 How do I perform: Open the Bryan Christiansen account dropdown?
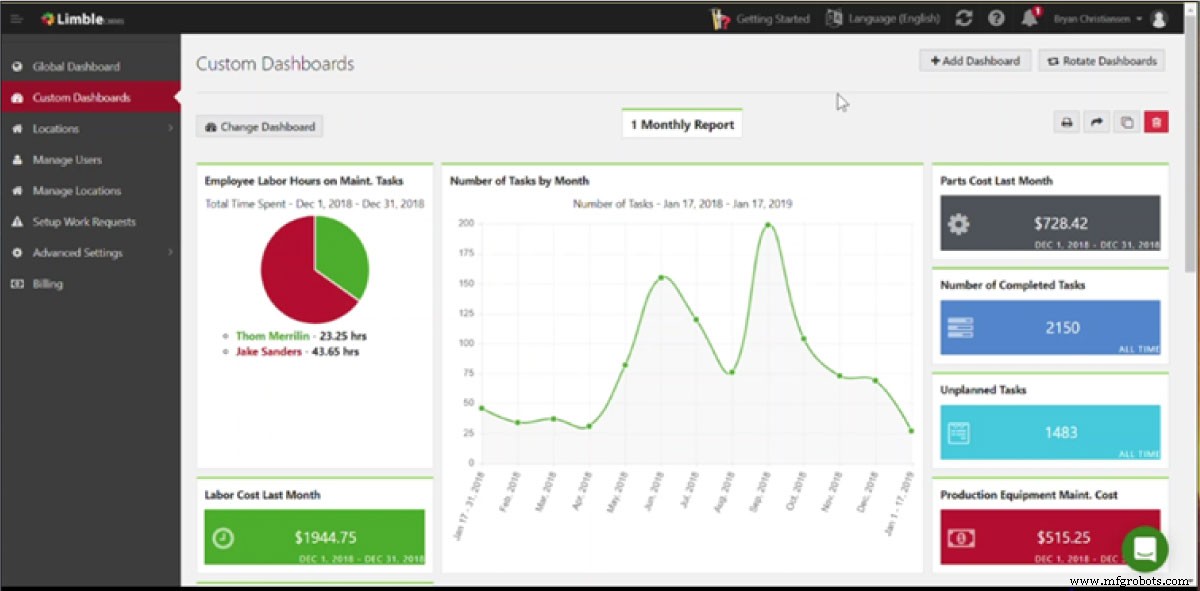1097,17
